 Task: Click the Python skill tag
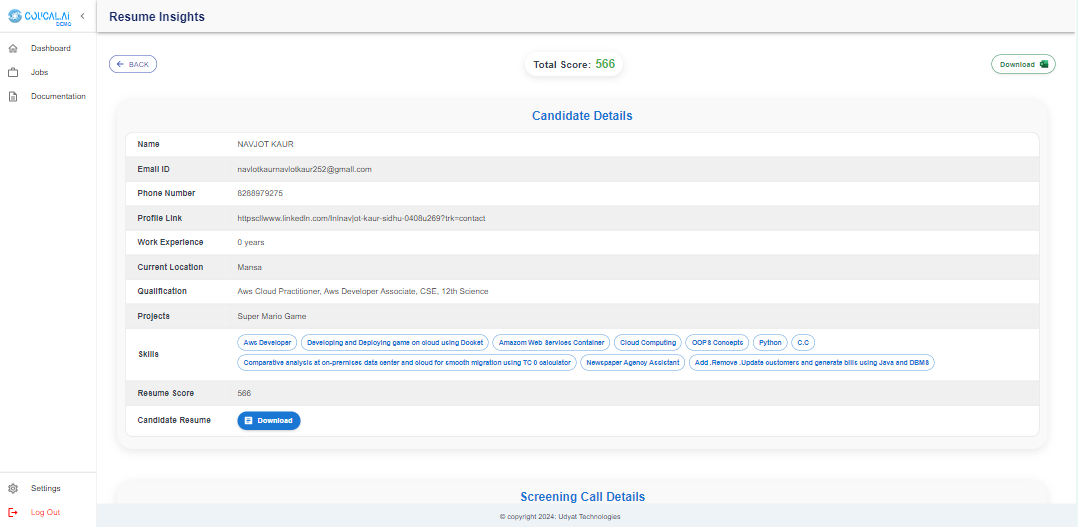[x=769, y=342]
